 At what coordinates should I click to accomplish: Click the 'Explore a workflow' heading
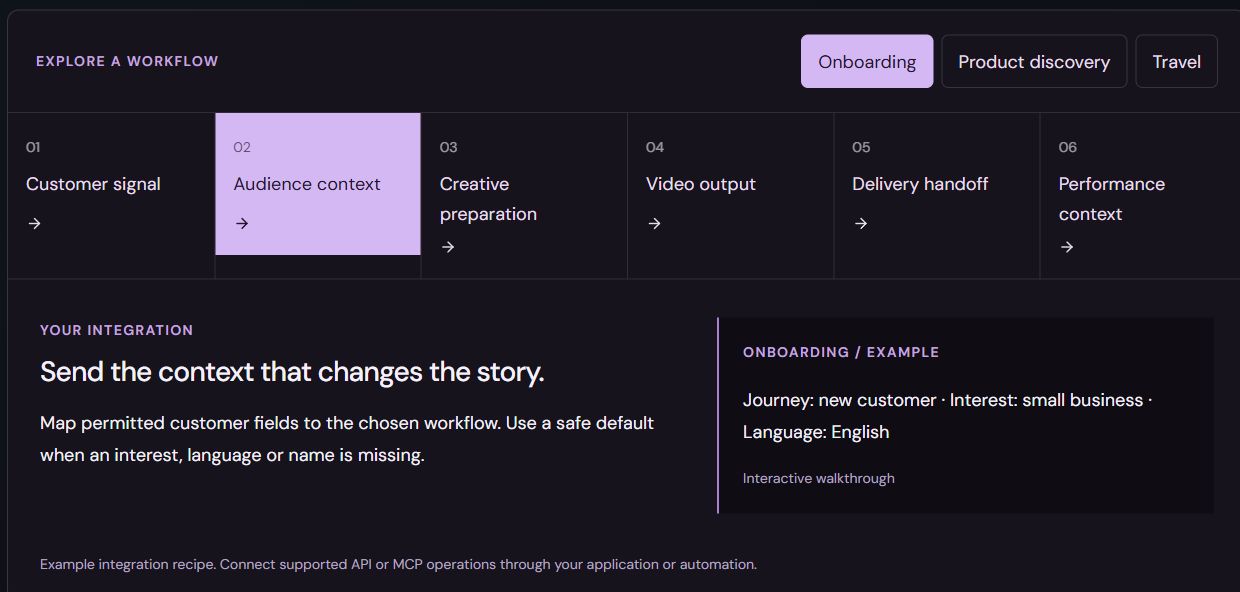127,61
